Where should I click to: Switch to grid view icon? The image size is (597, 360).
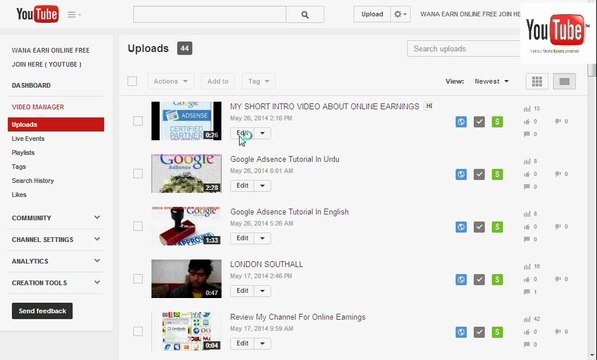(537, 81)
